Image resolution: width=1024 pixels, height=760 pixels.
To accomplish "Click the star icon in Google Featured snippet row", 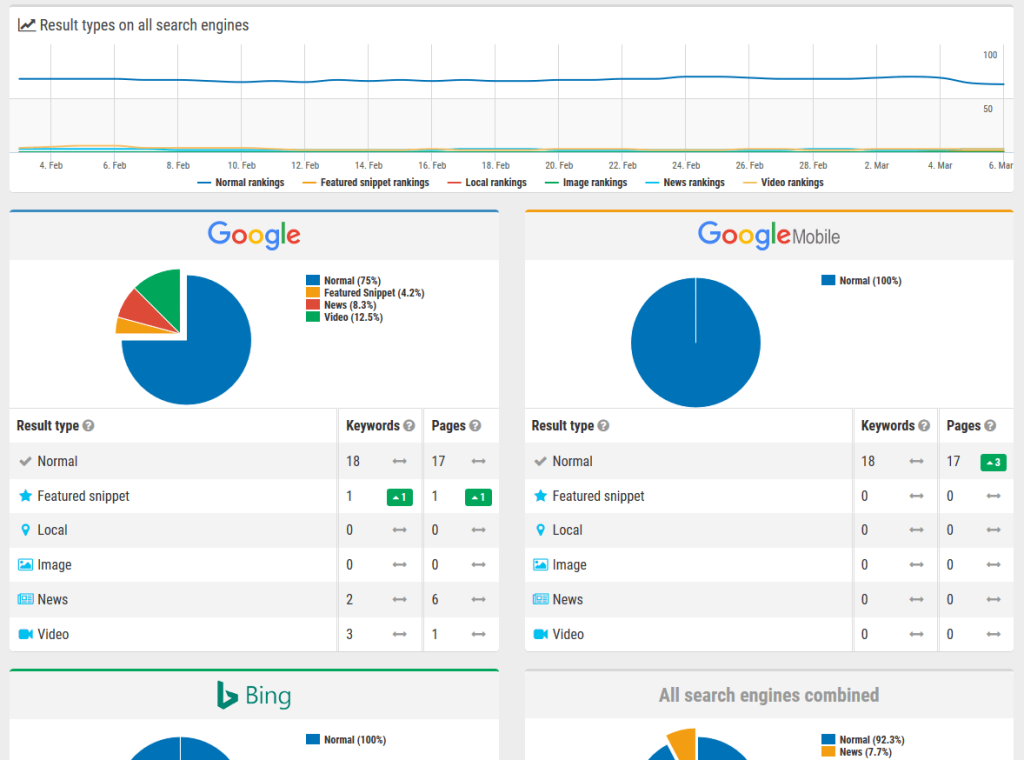I will [x=25, y=496].
